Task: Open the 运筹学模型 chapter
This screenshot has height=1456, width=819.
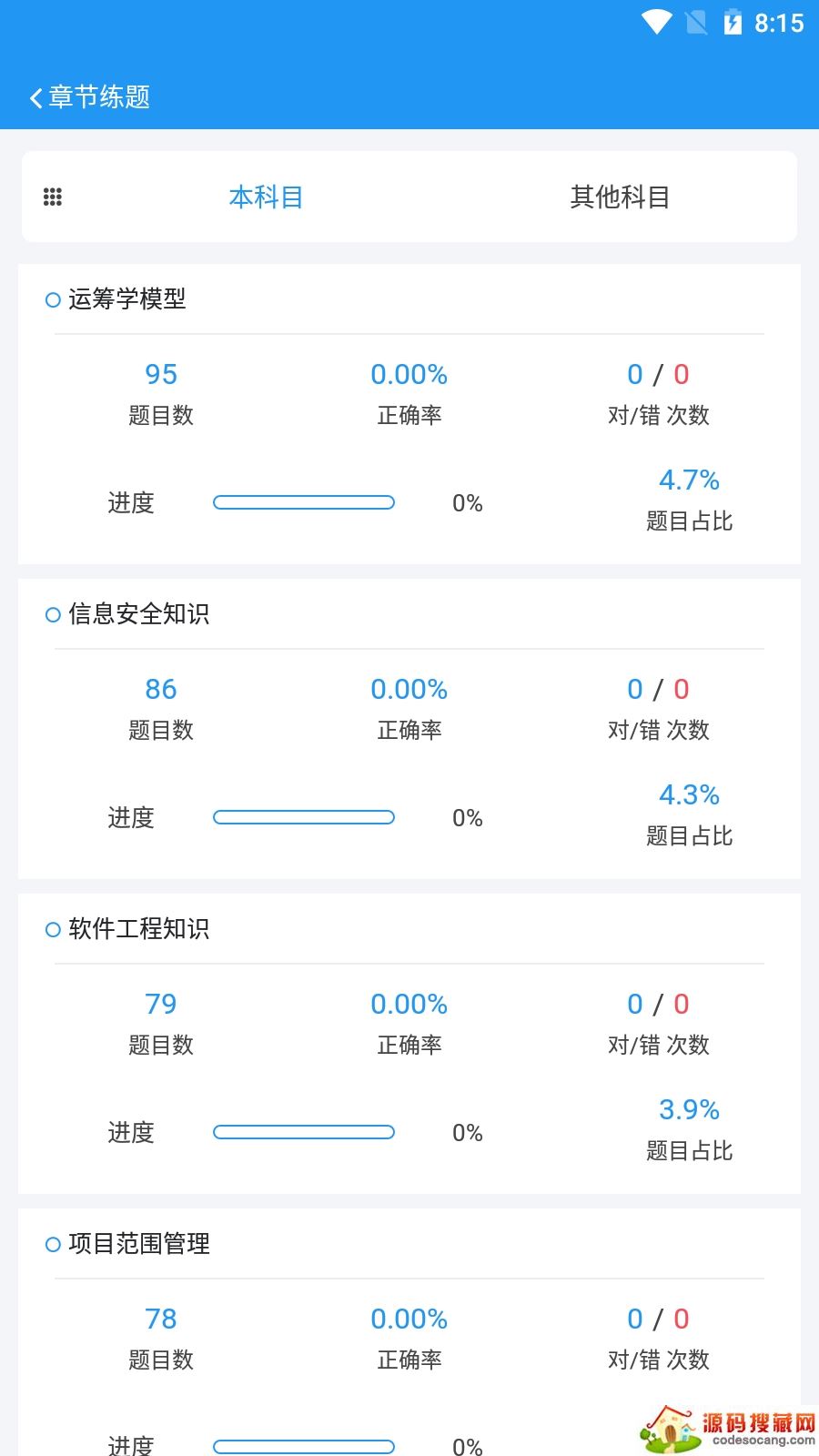Action: [x=127, y=298]
